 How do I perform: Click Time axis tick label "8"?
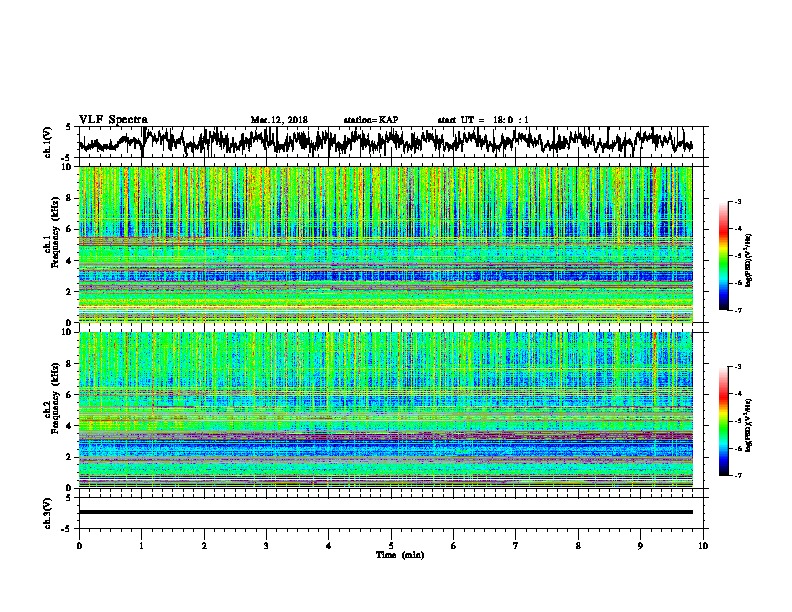(x=578, y=546)
